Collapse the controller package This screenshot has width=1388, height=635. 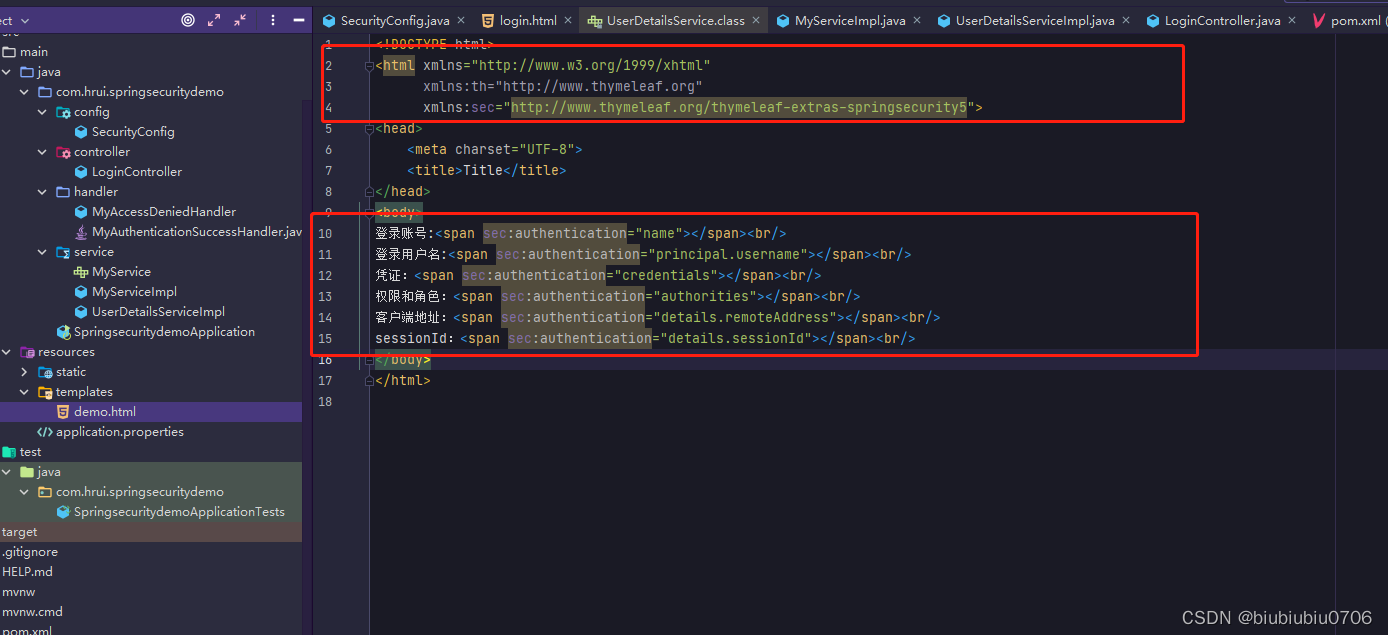click(43, 152)
